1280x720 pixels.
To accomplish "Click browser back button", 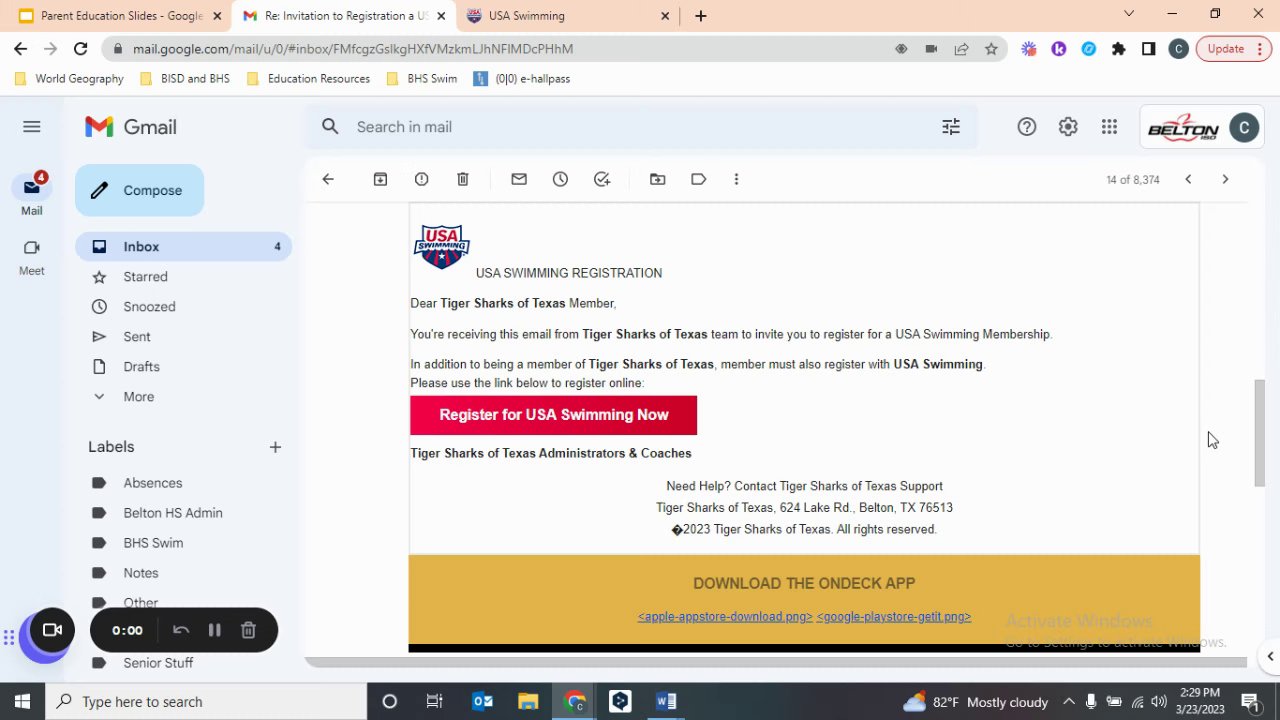I will 20,48.
